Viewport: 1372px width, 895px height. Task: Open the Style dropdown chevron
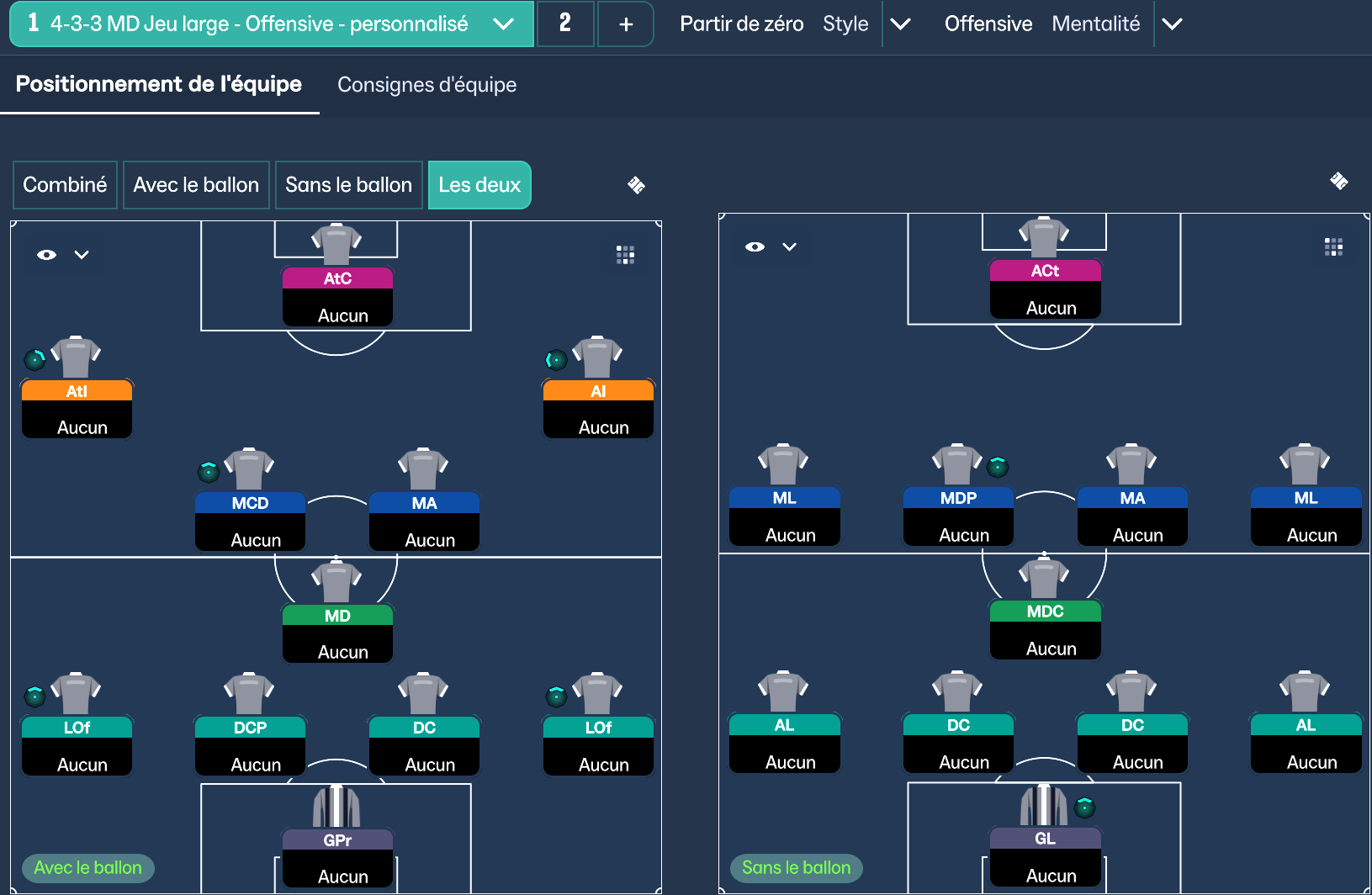[x=900, y=24]
